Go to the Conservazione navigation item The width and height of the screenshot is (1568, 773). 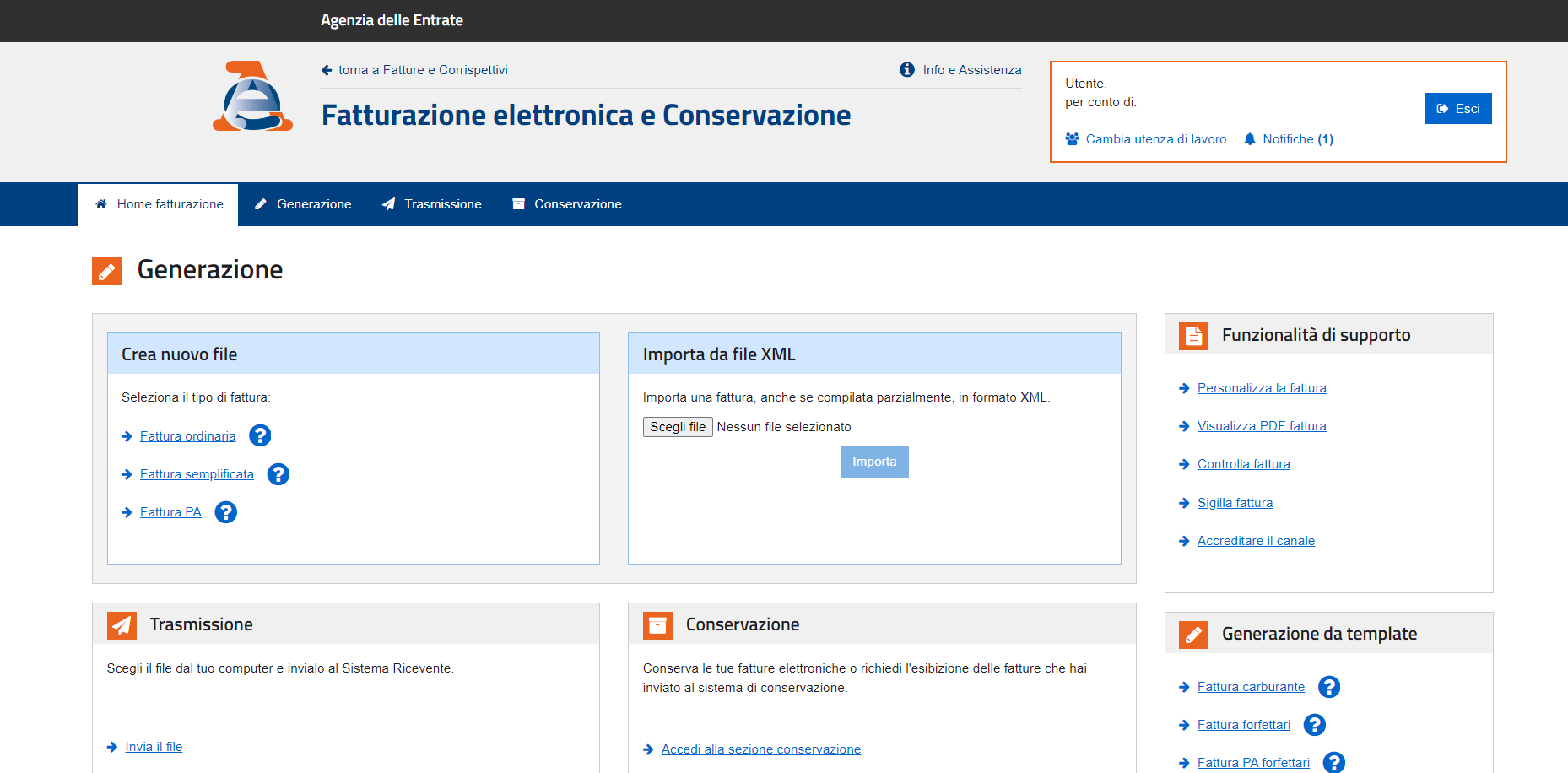(567, 204)
